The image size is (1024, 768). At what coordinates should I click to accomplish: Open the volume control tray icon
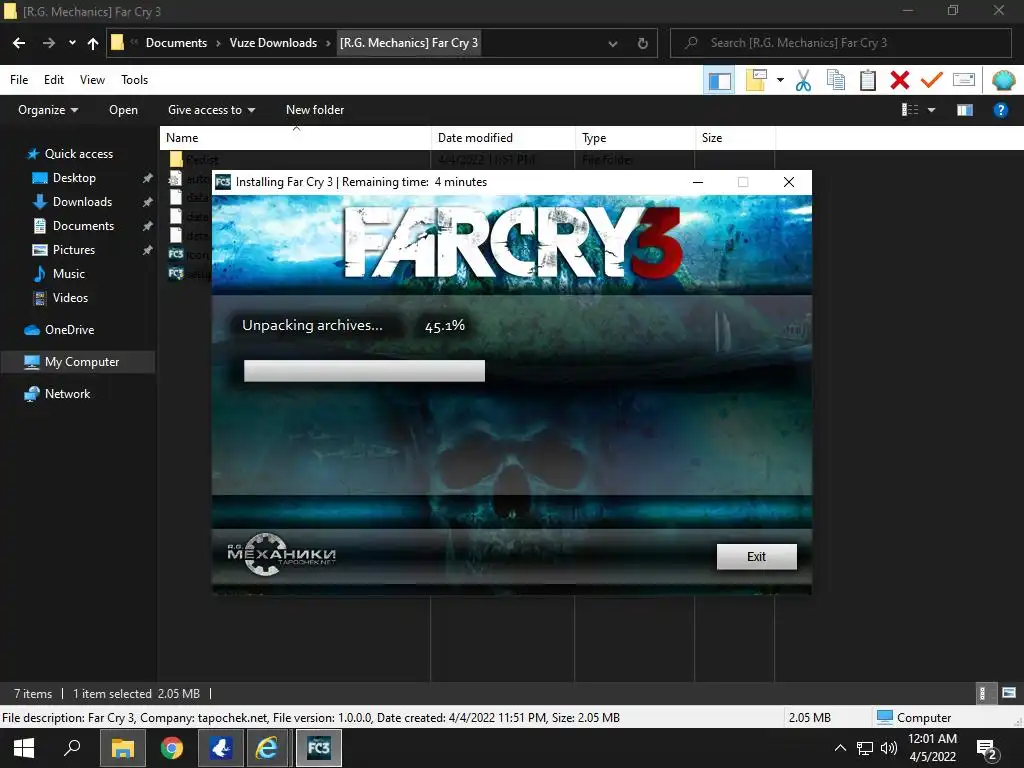[x=889, y=748]
